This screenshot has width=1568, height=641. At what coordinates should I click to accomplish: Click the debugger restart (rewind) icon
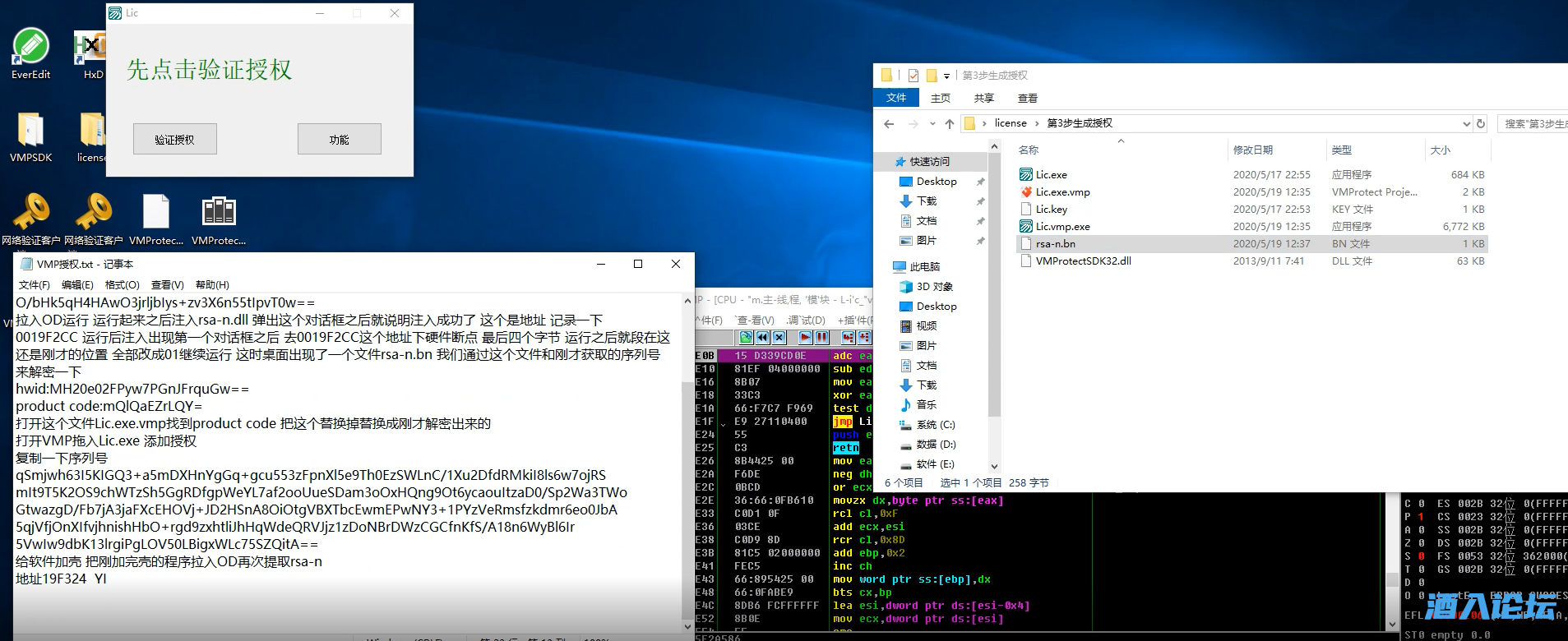point(762,337)
